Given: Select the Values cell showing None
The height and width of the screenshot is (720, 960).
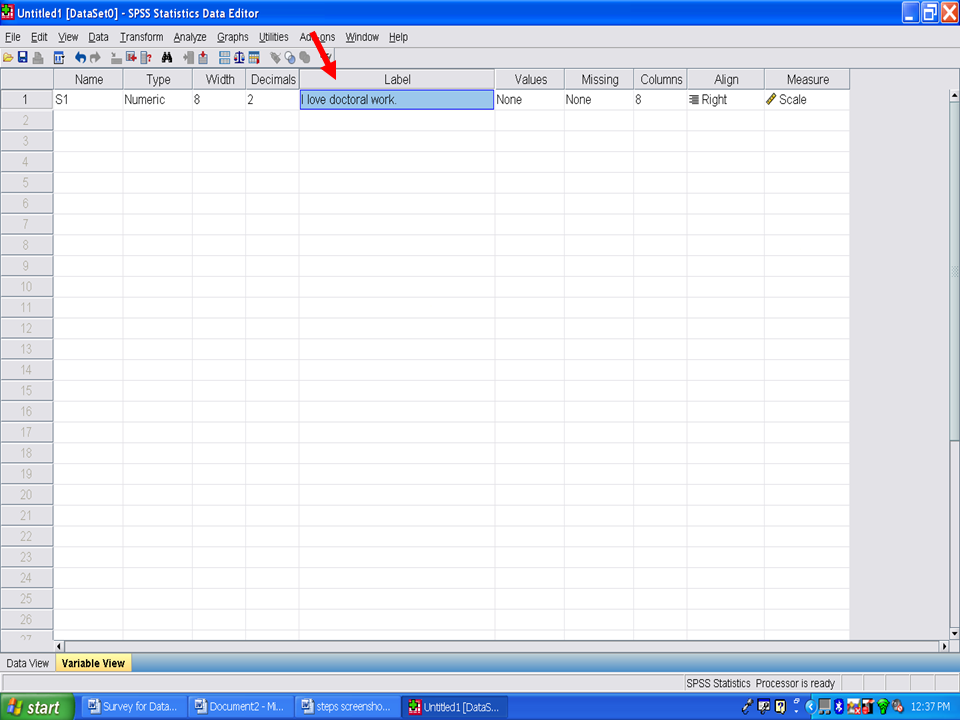Looking at the screenshot, I should tap(529, 100).
